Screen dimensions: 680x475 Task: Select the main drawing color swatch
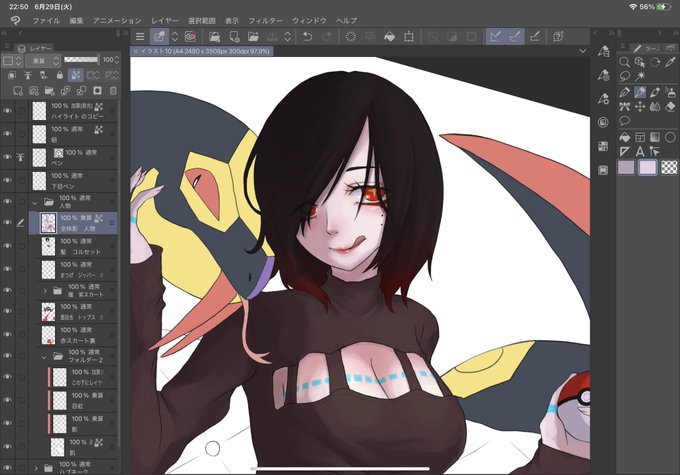pyautogui.click(x=625, y=167)
